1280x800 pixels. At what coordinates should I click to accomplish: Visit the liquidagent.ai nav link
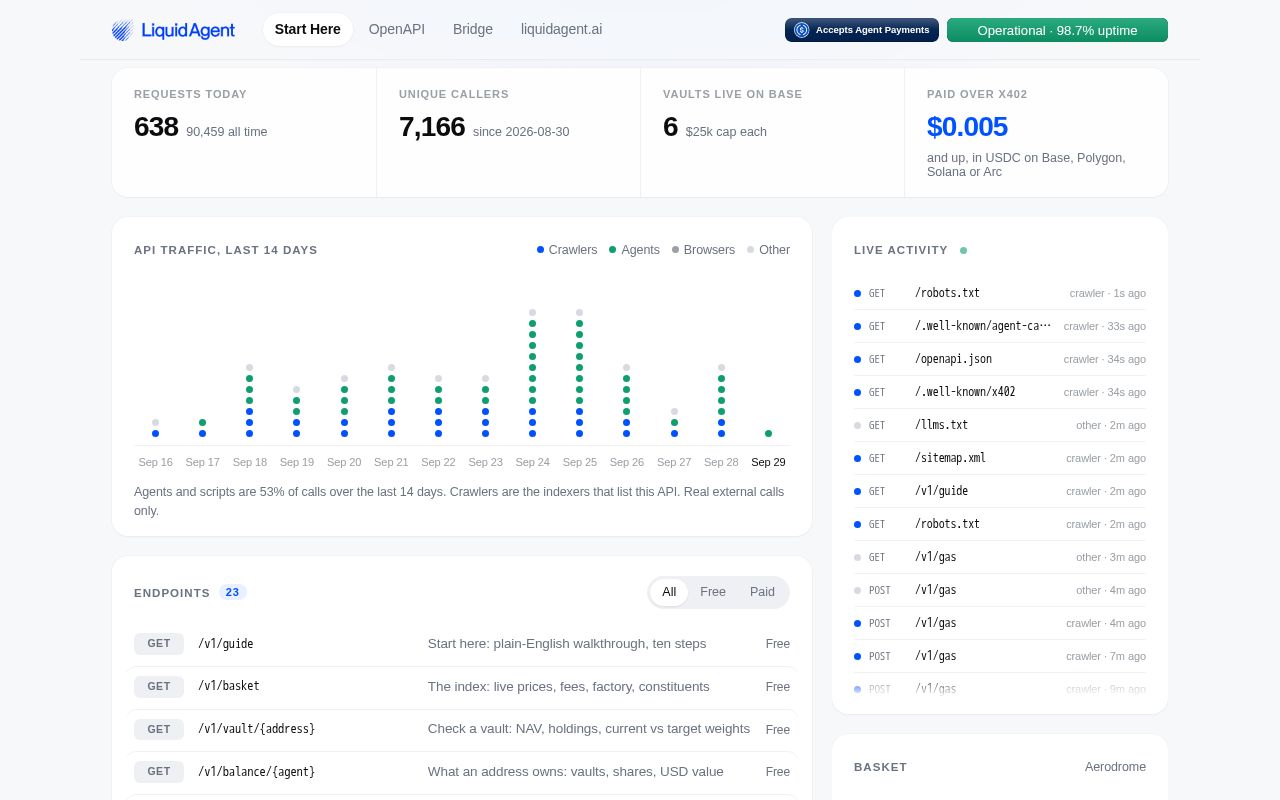562,30
